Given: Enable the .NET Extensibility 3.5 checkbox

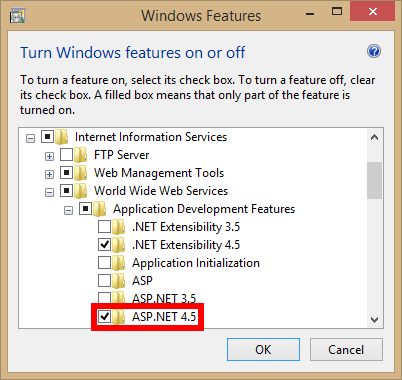Looking at the screenshot, I should coord(104,227).
